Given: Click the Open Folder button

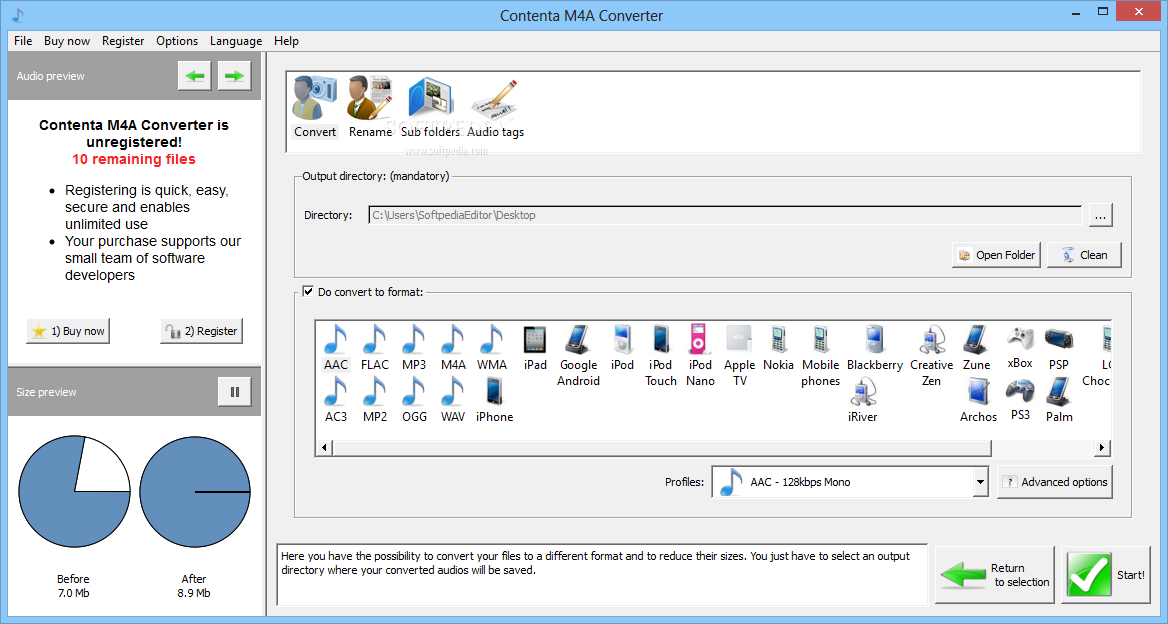Looking at the screenshot, I should (996, 255).
